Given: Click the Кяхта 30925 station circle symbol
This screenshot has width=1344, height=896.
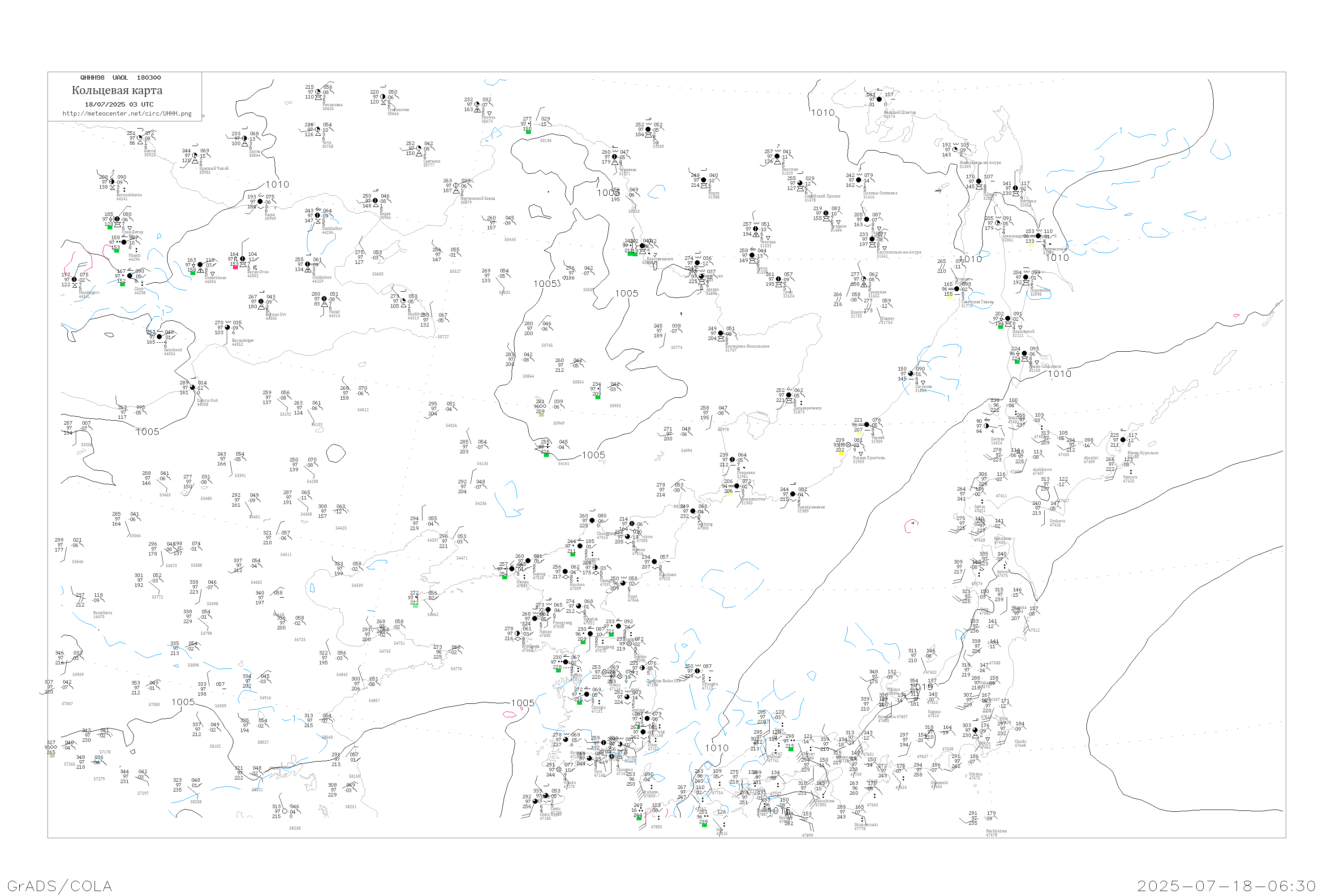Looking at the screenshot, I should click(x=139, y=138).
